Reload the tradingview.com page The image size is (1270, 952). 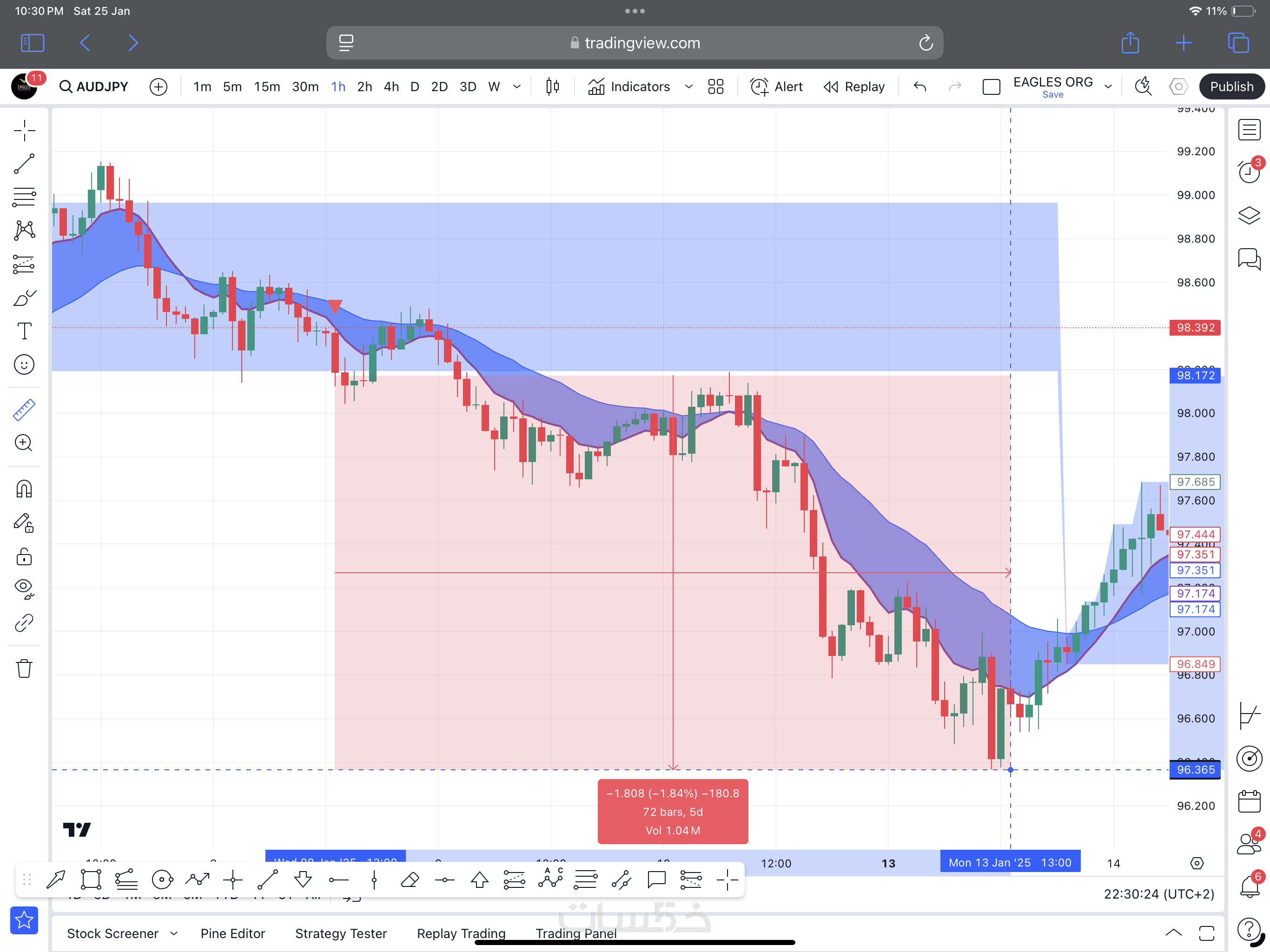click(926, 43)
